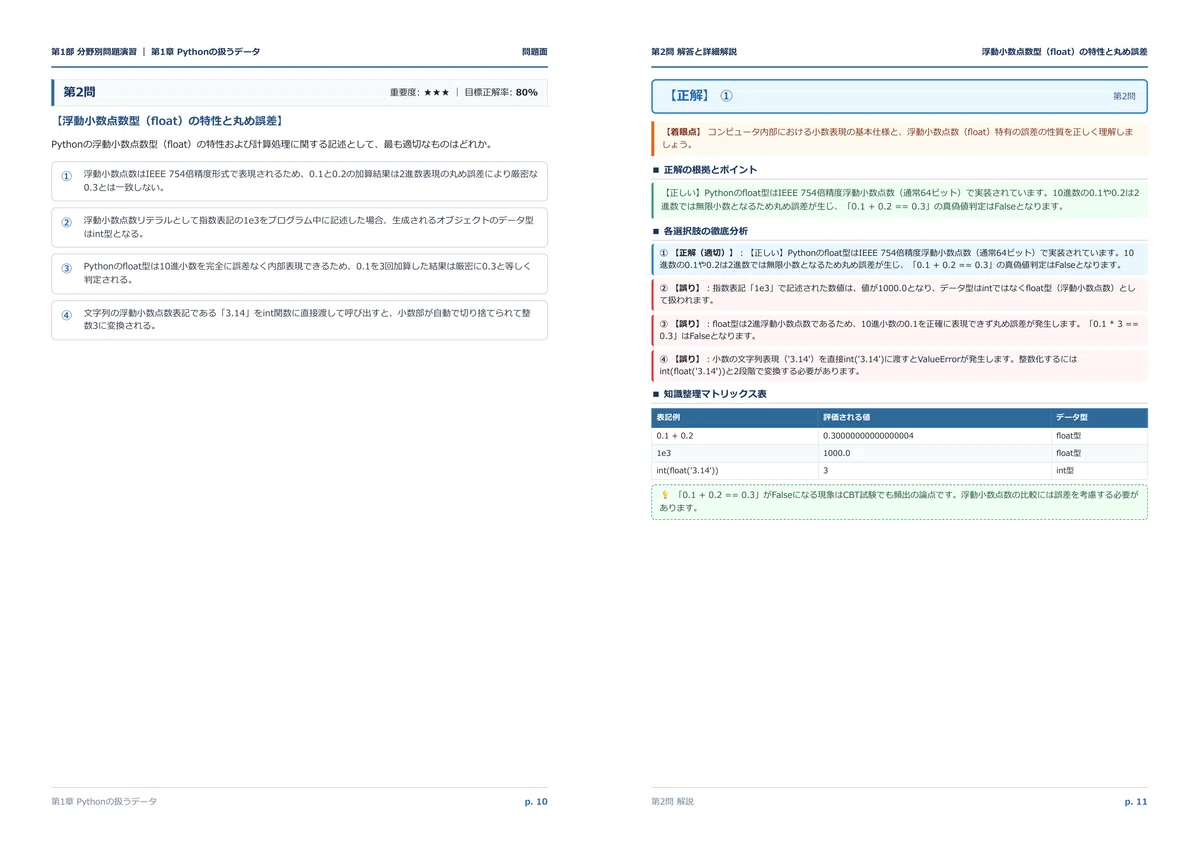
Task: Select the option text about passing「3.14」to int関数
Action: [307, 318]
